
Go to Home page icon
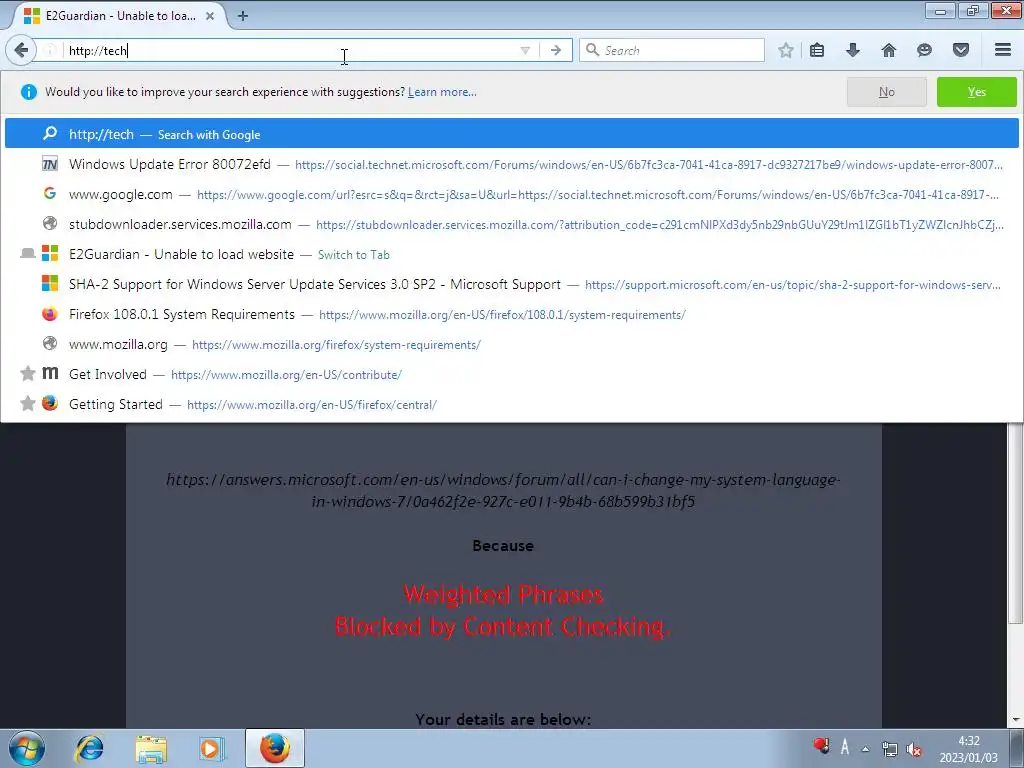[889, 50]
